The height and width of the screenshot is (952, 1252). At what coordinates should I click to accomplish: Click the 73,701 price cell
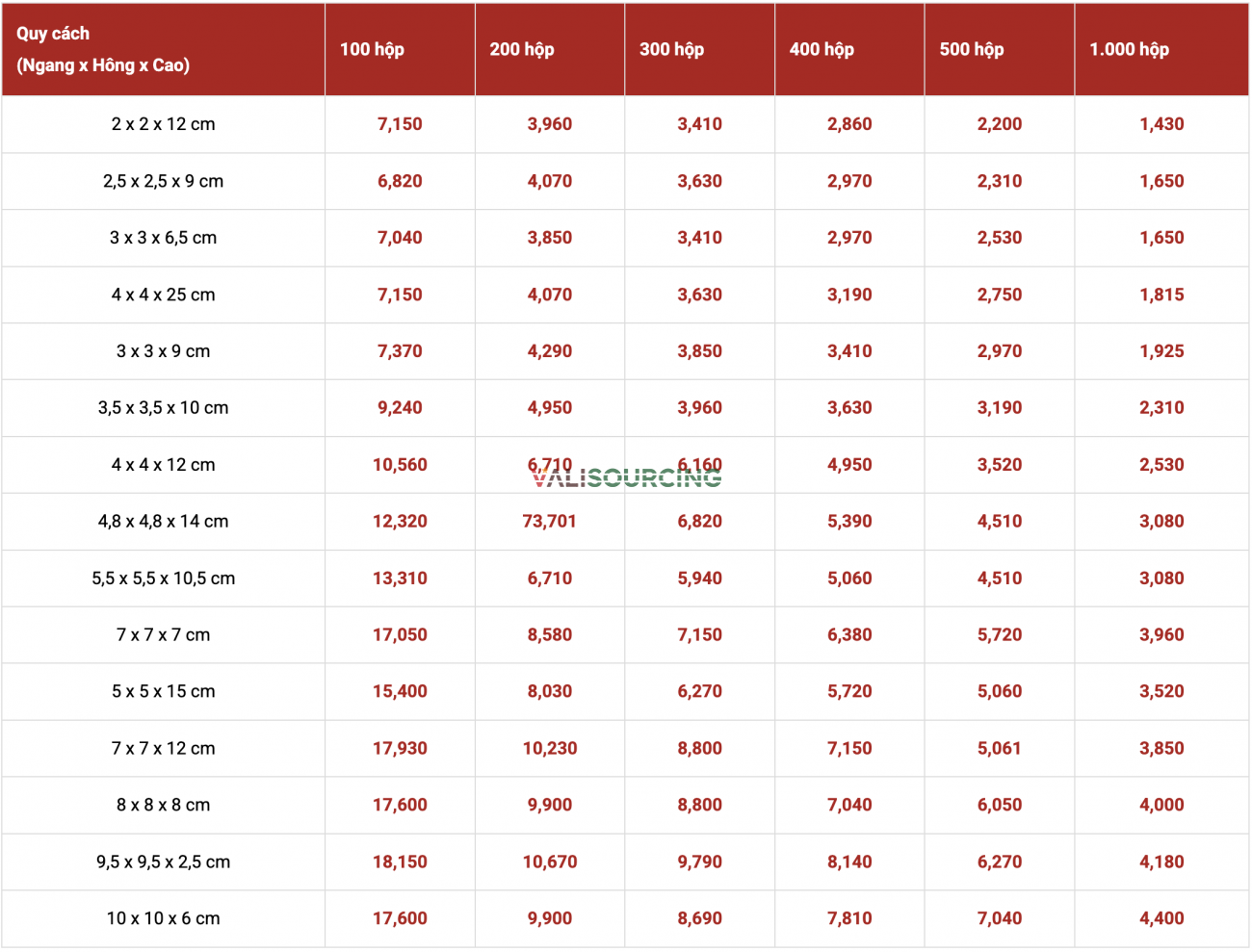click(x=549, y=522)
